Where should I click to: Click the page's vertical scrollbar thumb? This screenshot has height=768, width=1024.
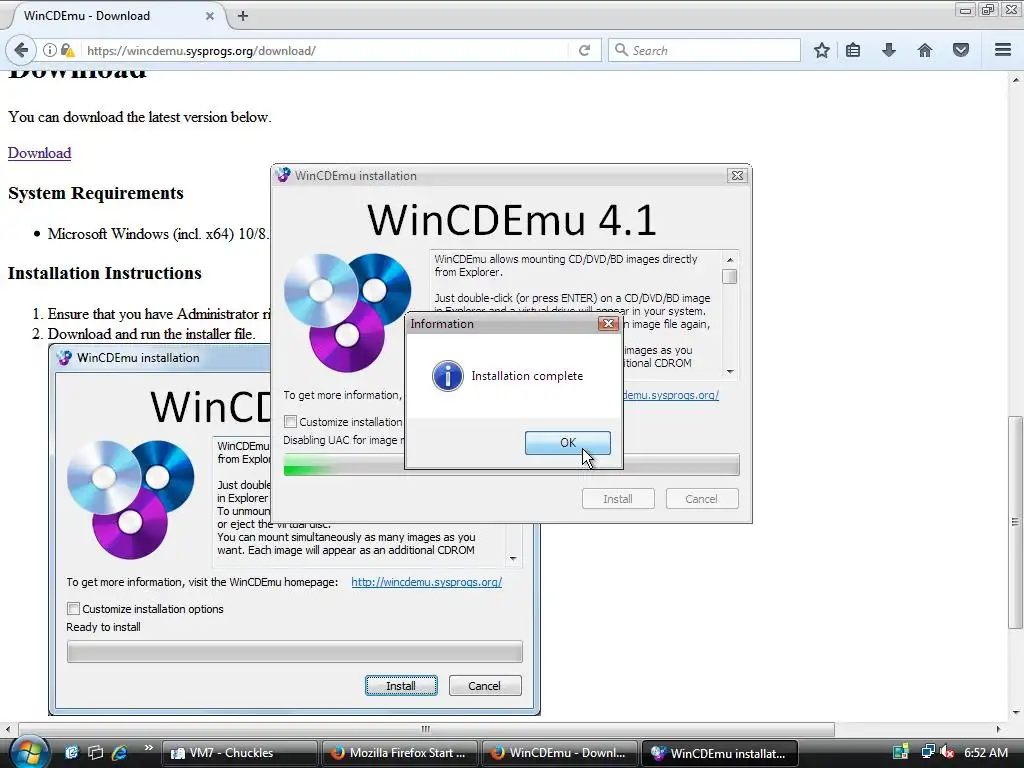(x=1015, y=522)
